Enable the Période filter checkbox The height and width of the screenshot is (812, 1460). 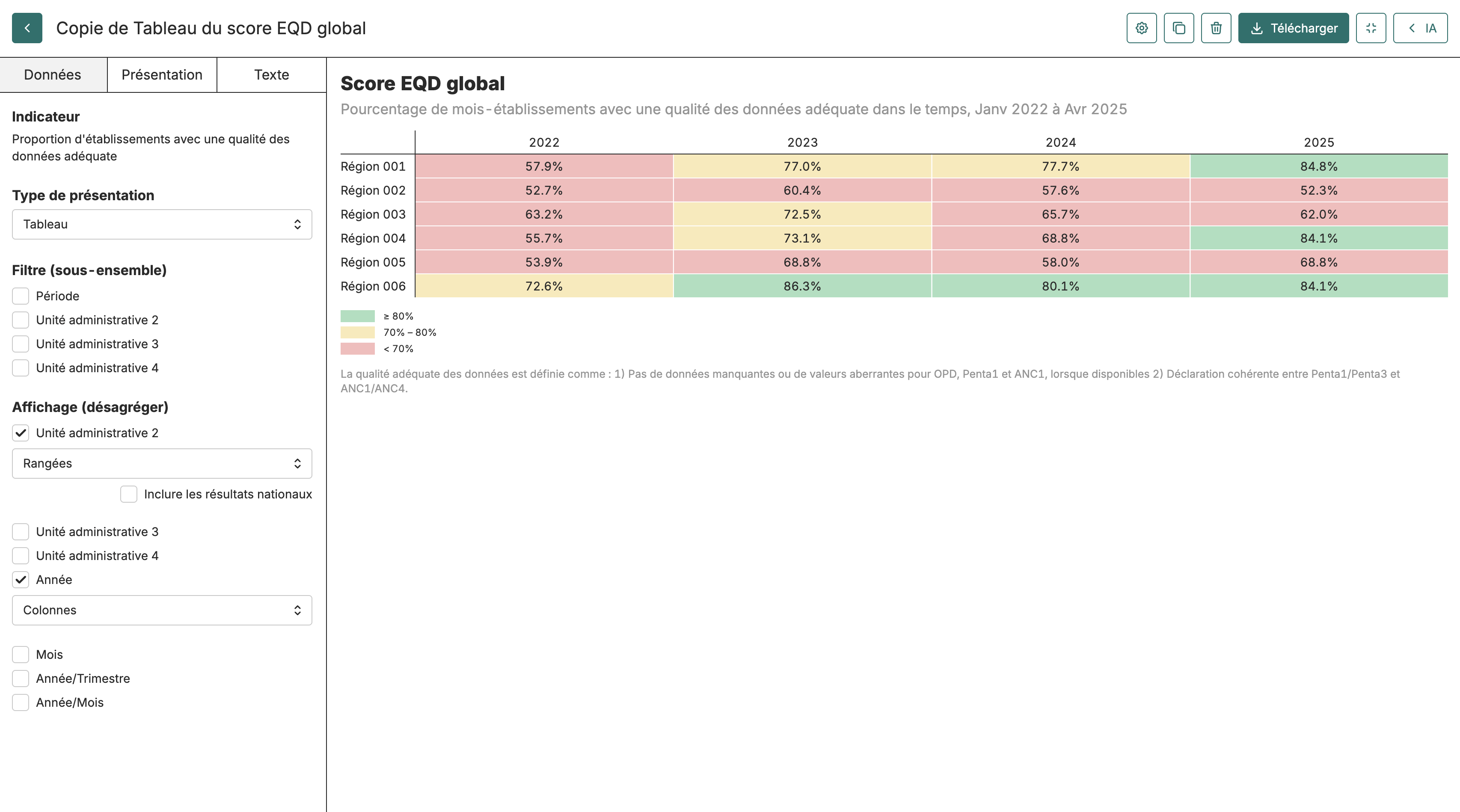click(x=21, y=296)
